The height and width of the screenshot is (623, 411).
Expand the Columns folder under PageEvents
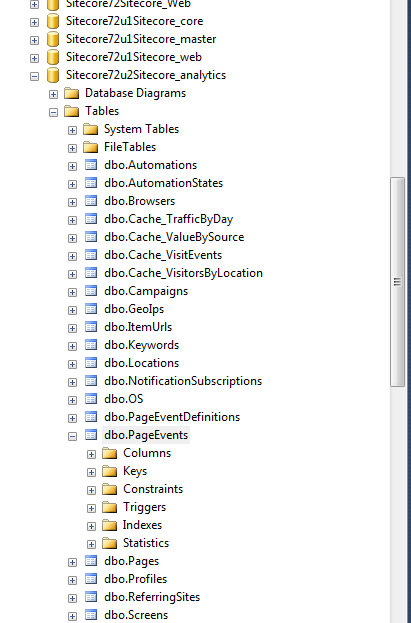tap(91, 454)
